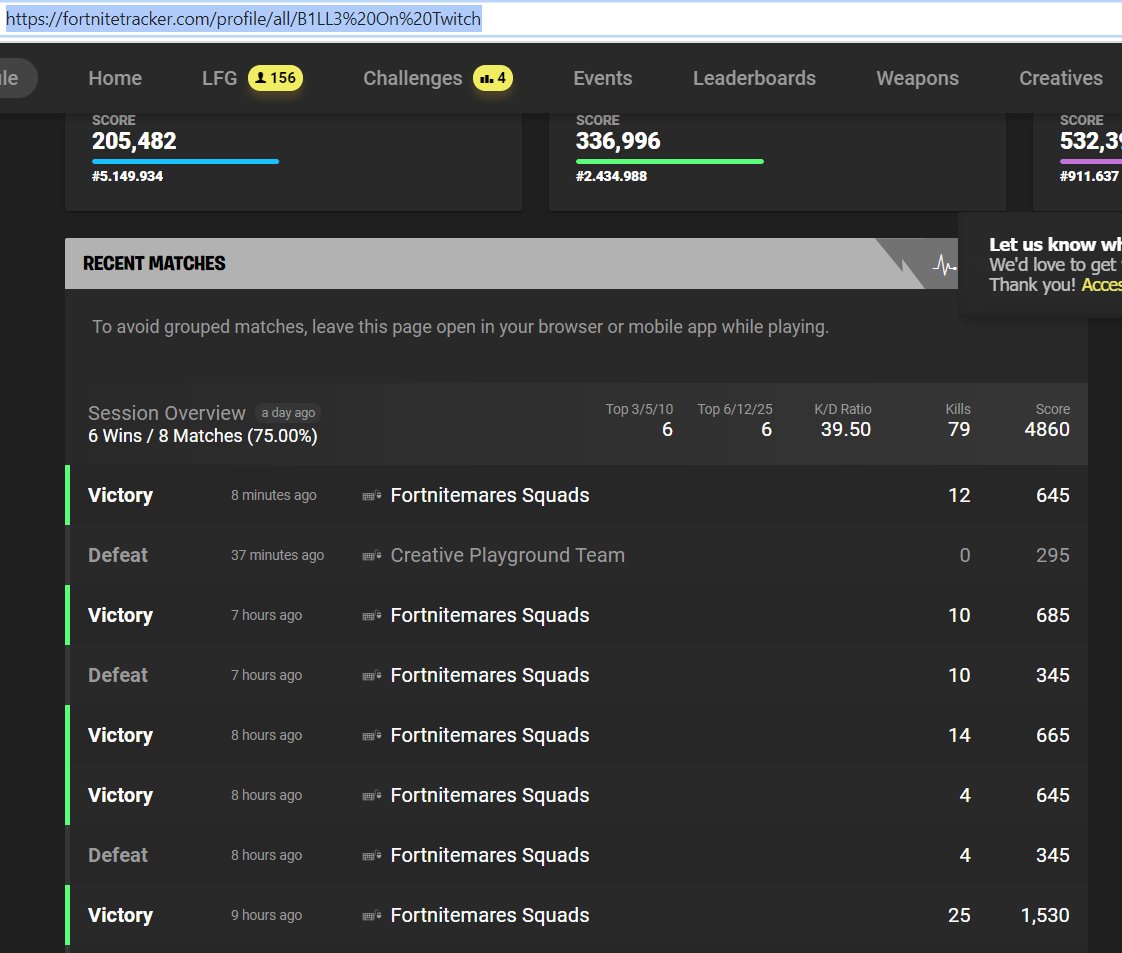Click the rank #2.434.988

(x=611, y=176)
